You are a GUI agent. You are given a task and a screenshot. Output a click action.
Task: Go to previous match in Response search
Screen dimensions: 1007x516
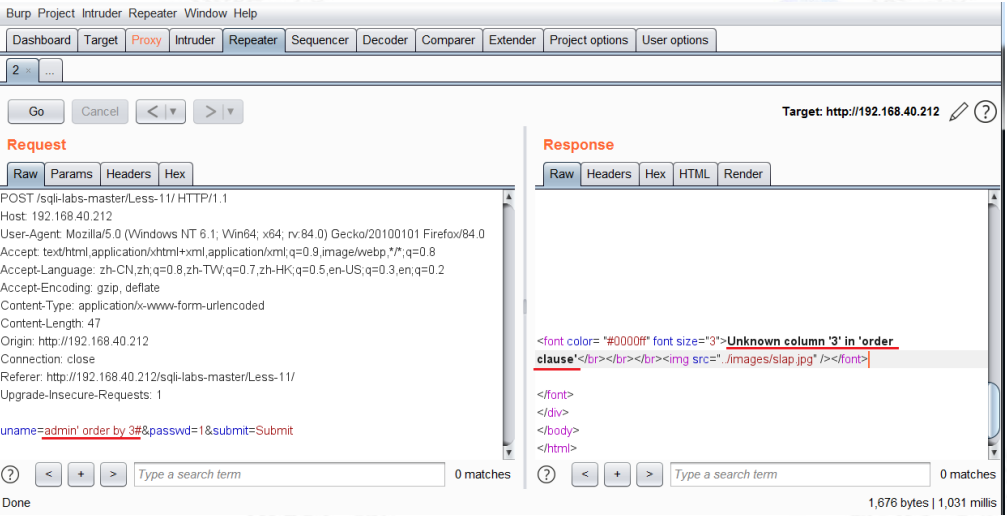[585, 474]
